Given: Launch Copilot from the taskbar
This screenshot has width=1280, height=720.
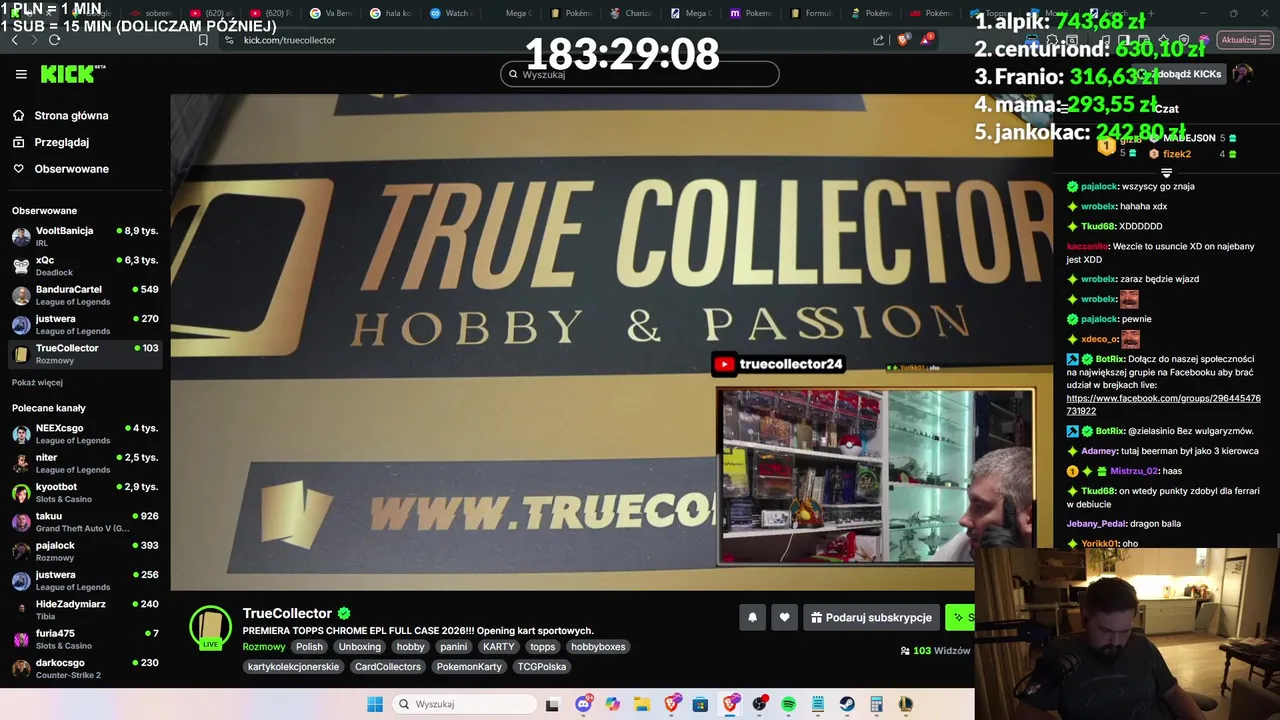Looking at the screenshot, I should pos(612,704).
